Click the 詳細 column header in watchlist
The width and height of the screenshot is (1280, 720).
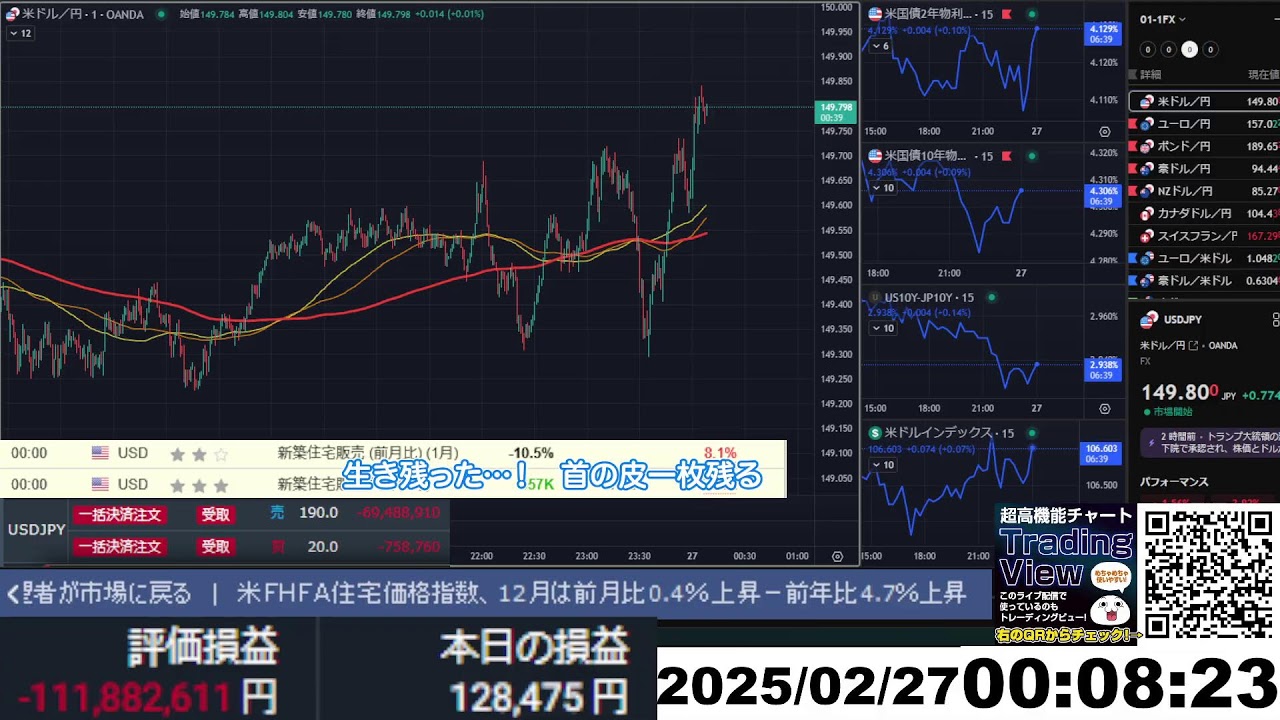(x=1151, y=75)
